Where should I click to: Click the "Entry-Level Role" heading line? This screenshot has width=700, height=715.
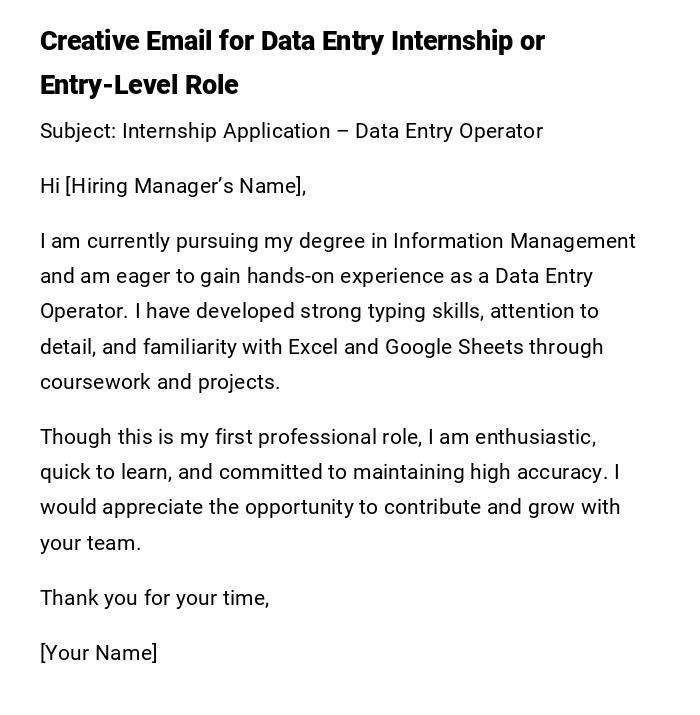139,85
